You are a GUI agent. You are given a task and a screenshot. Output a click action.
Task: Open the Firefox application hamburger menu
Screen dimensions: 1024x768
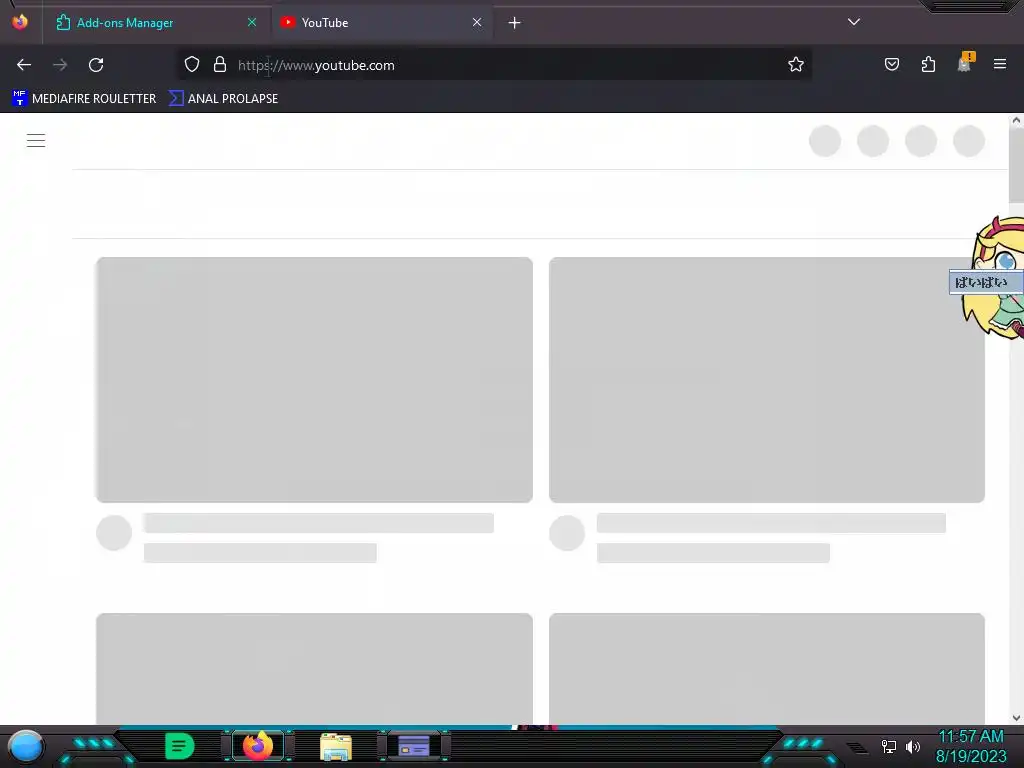(x=1000, y=64)
